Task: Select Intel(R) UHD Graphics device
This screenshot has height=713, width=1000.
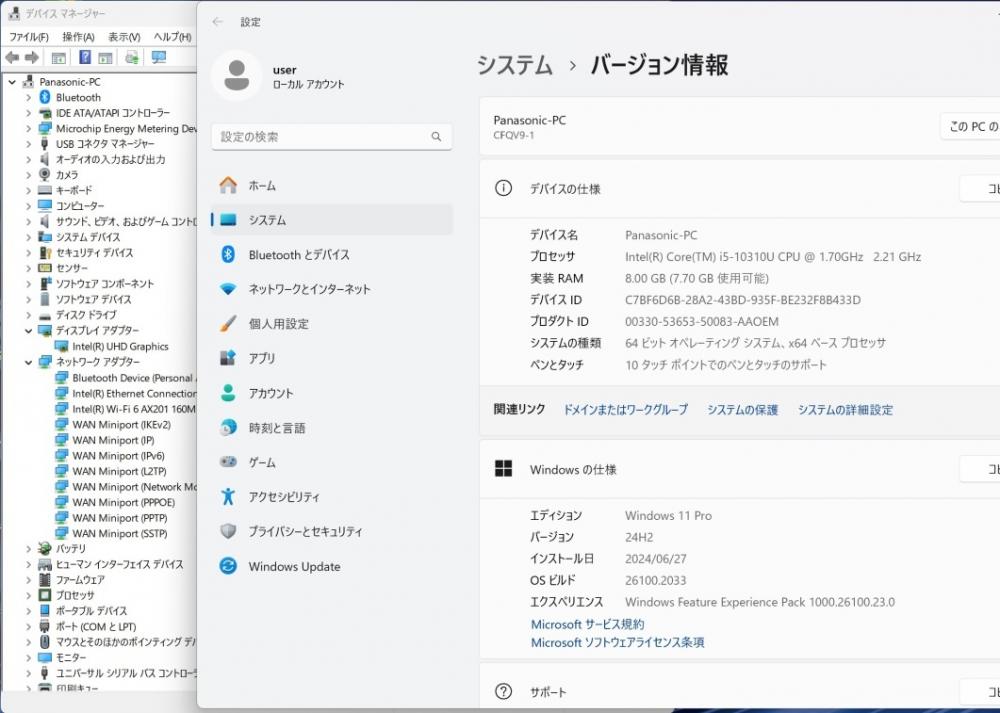Action: point(120,347)
